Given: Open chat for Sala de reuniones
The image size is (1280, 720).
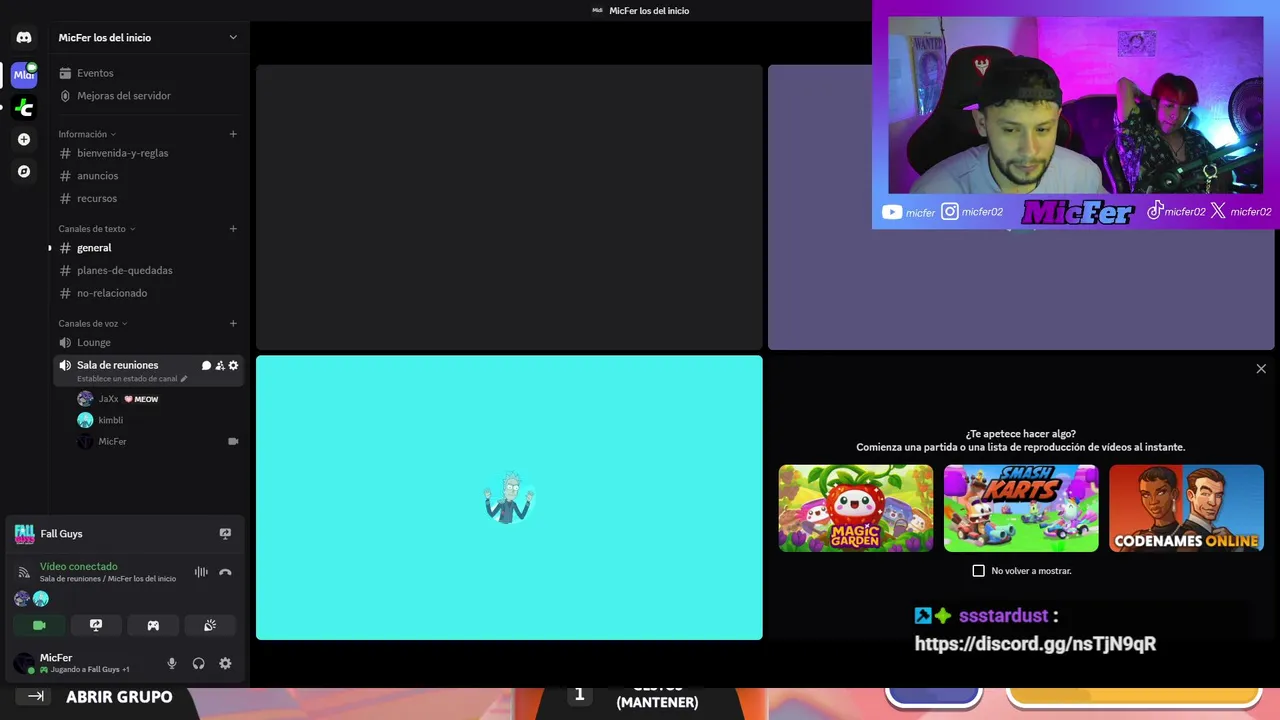Looking at the screenshot, I should point(206,366).
